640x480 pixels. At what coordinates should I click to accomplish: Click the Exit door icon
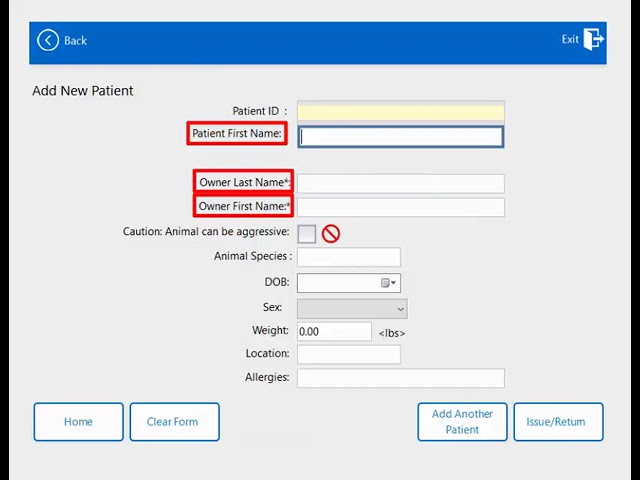(x=593, y=39)
